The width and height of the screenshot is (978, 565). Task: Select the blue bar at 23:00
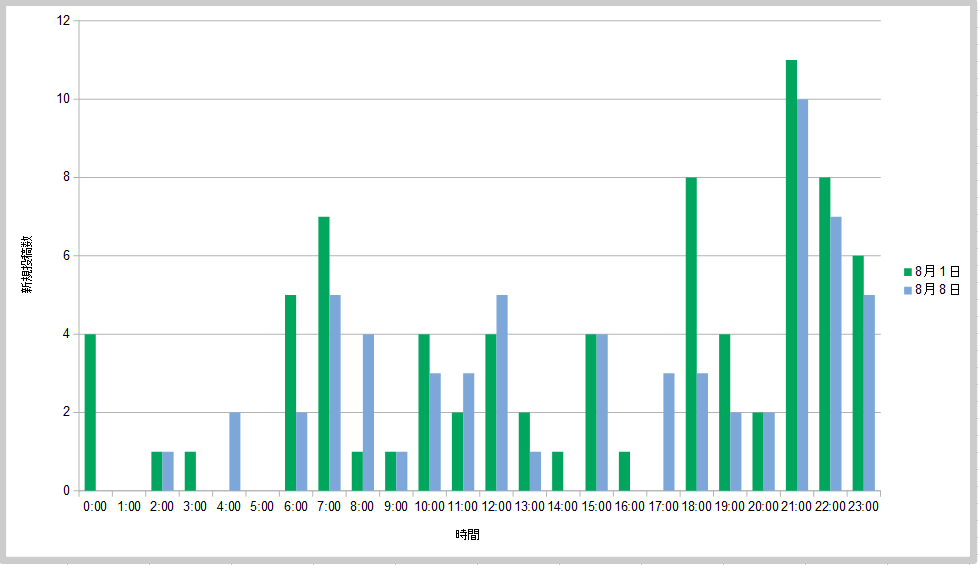pos(869,393)
